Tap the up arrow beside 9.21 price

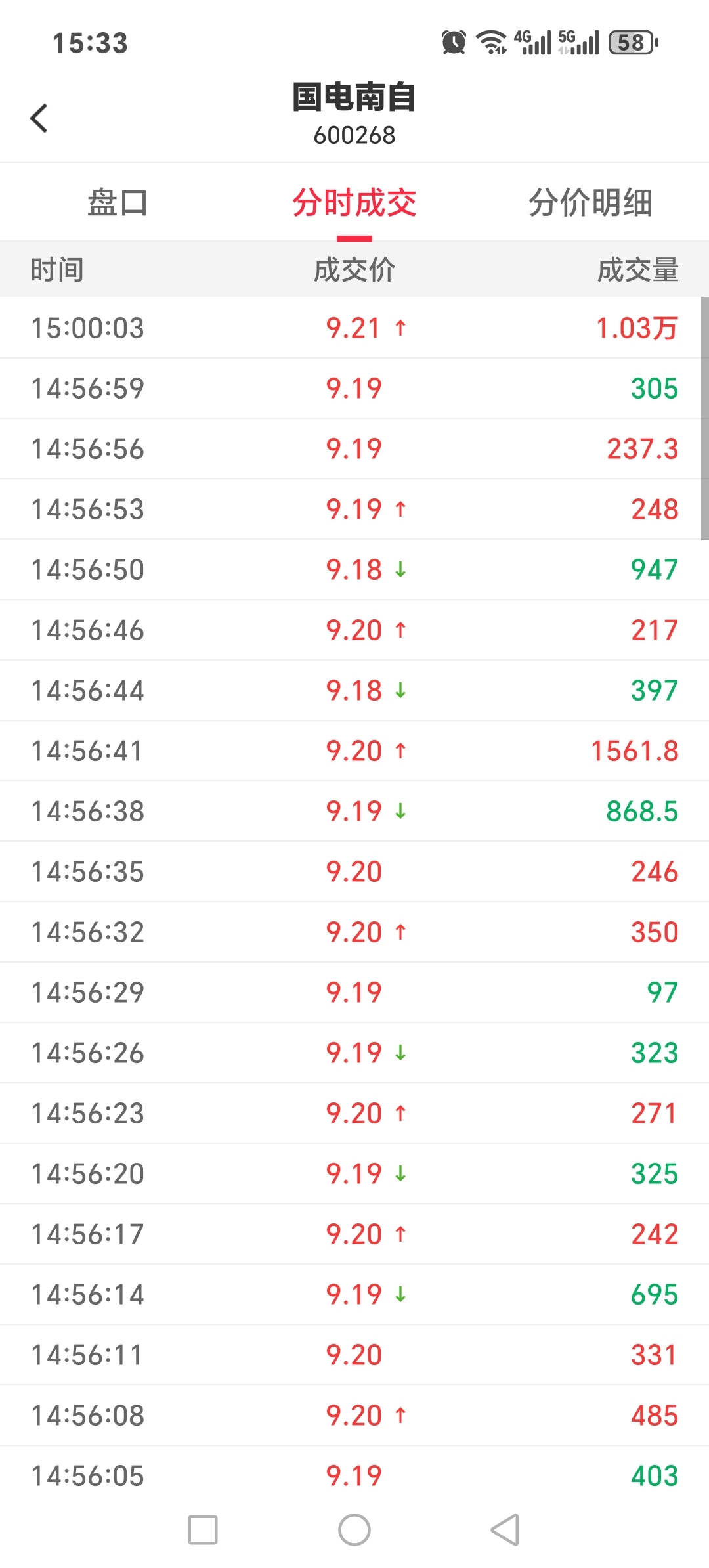click(400, 327)
